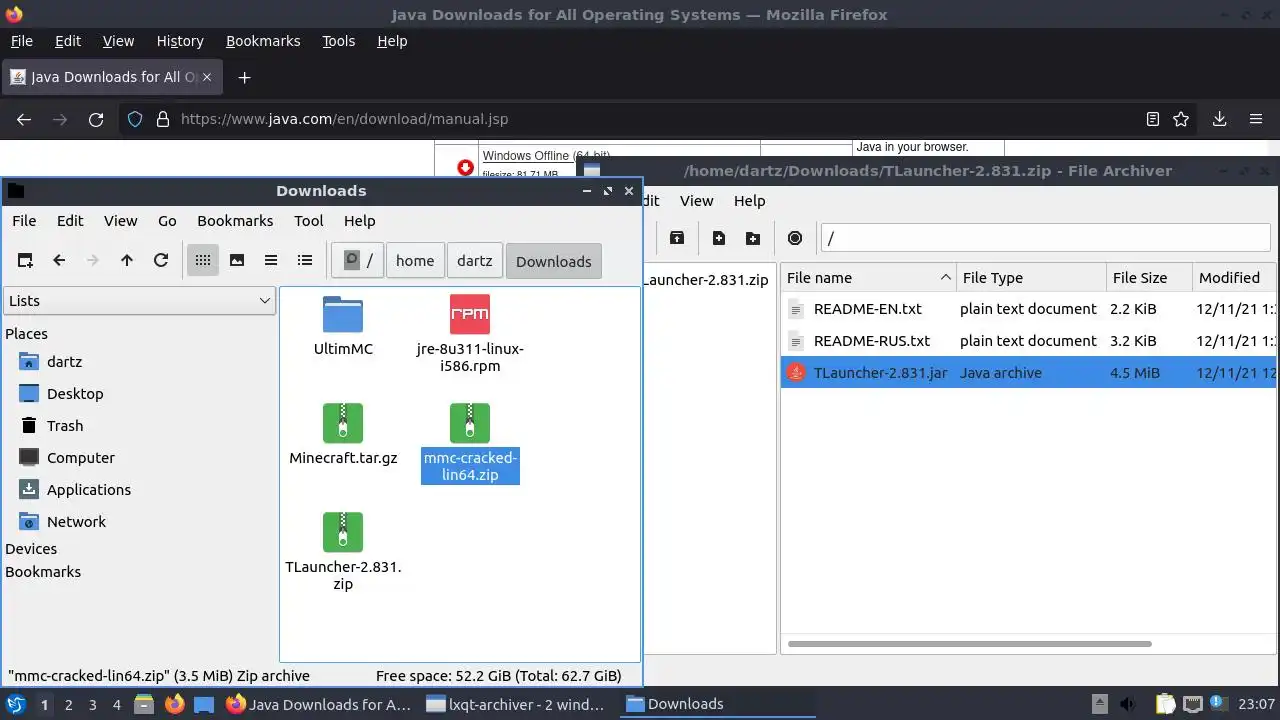Go back in the Downloads file manager
The image size is (1280, 720).
coord(59,261)
